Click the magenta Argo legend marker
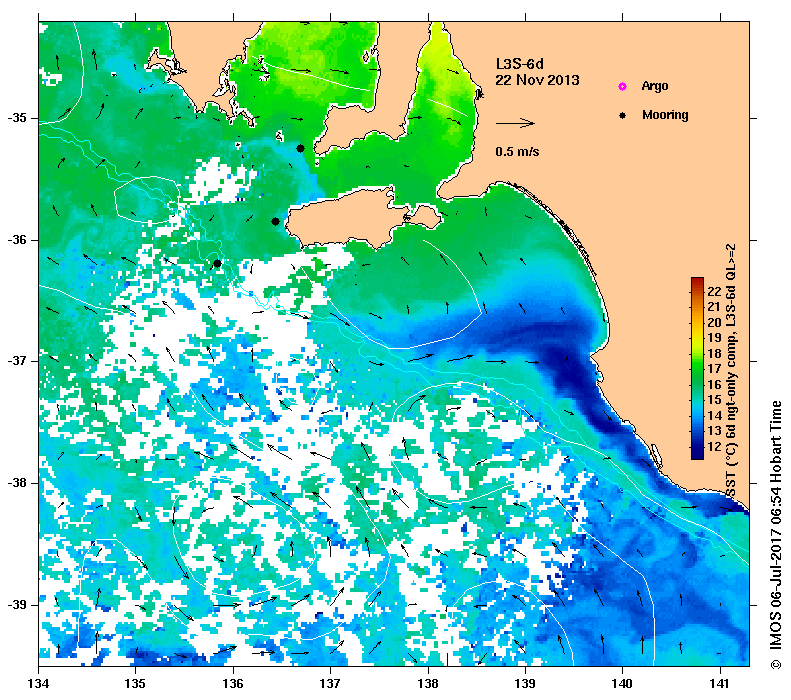 (623, 86)
